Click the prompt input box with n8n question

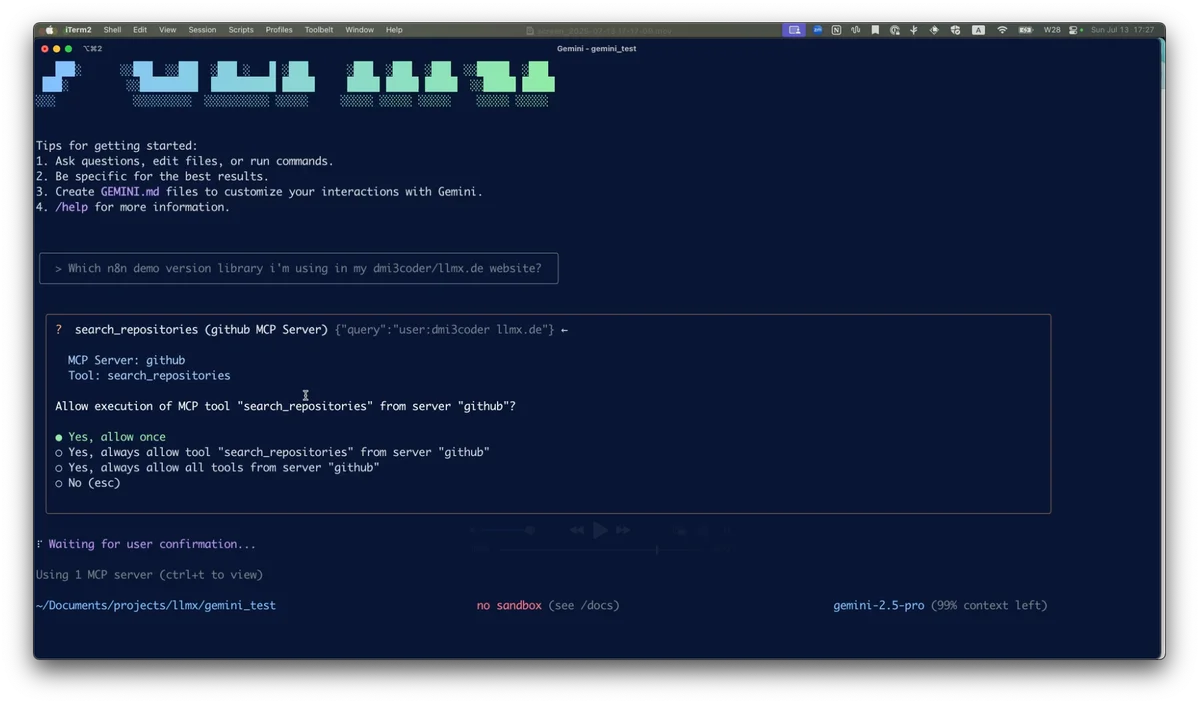click(298, 268)
